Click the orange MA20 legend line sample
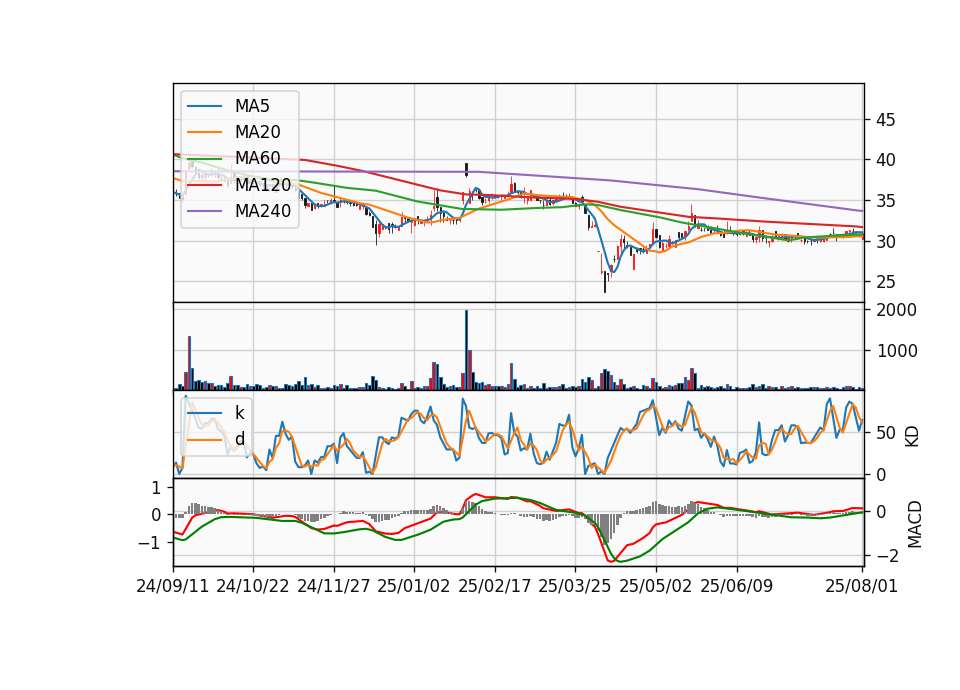The image size is (960, 690). (204, 133)
